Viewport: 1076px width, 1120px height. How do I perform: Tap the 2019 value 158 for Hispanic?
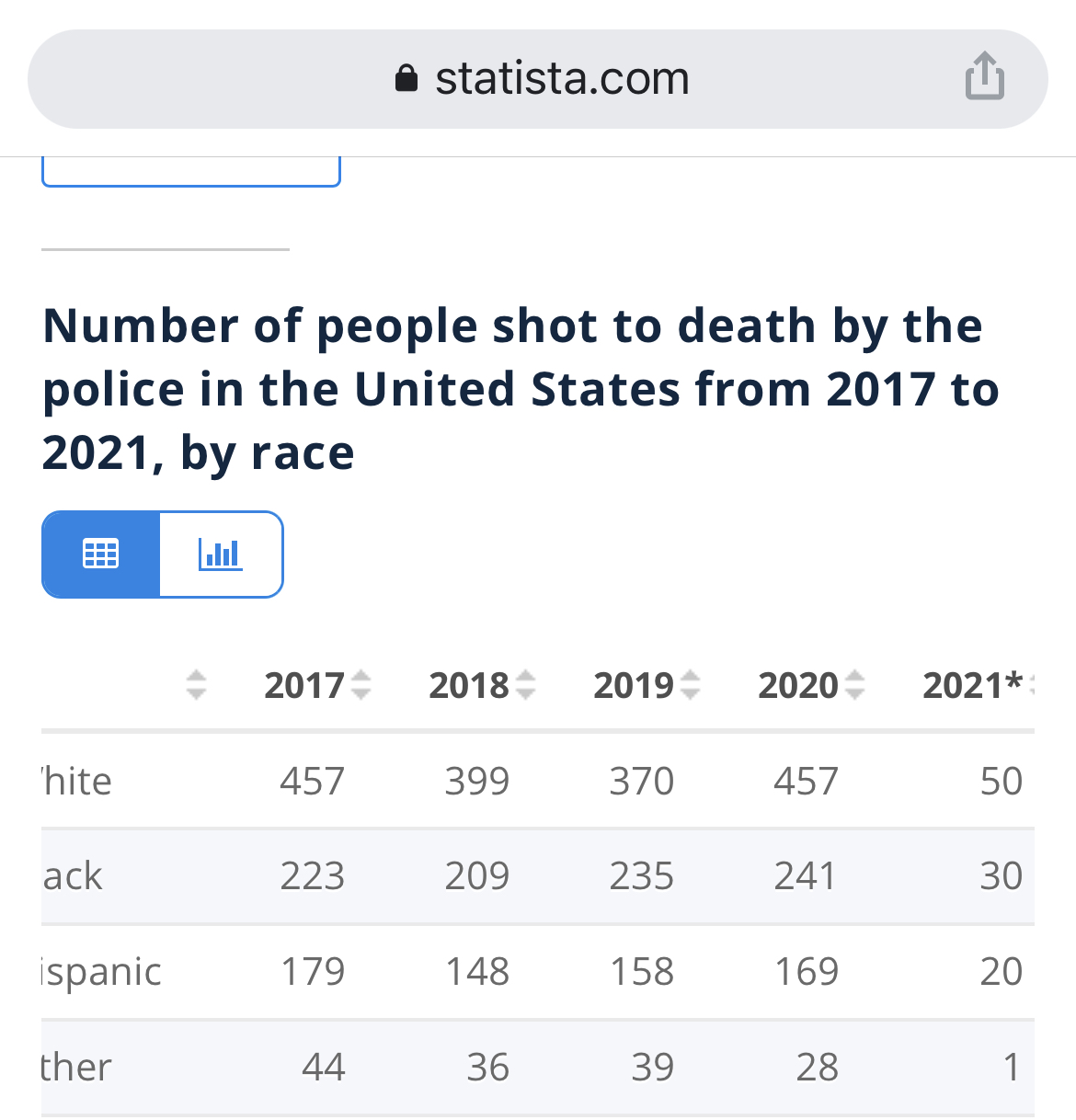point(642,972)
